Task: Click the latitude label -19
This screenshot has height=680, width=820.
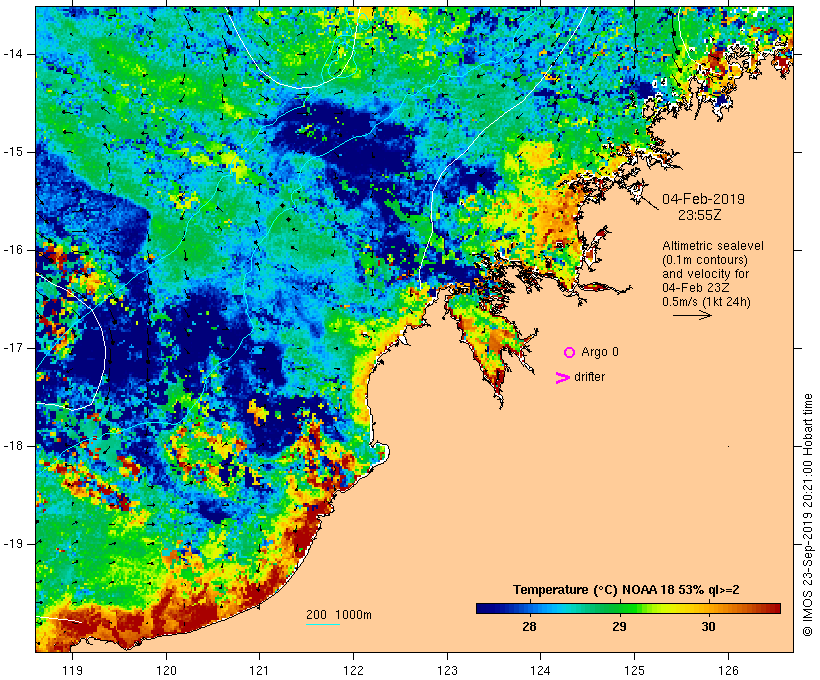Action: point(13,544)
